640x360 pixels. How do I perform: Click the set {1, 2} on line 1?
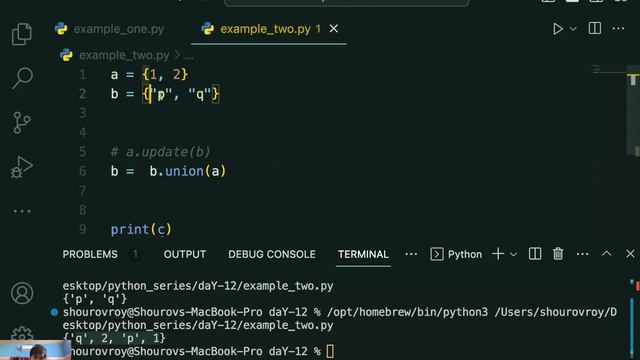[165, 75]
